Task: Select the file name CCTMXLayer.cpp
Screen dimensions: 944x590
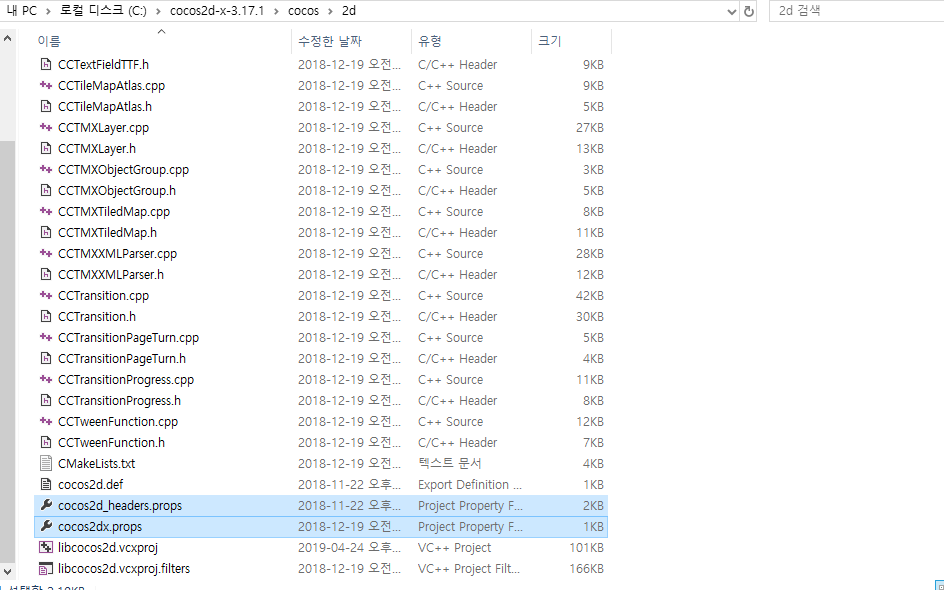Action: pos(104,128)
